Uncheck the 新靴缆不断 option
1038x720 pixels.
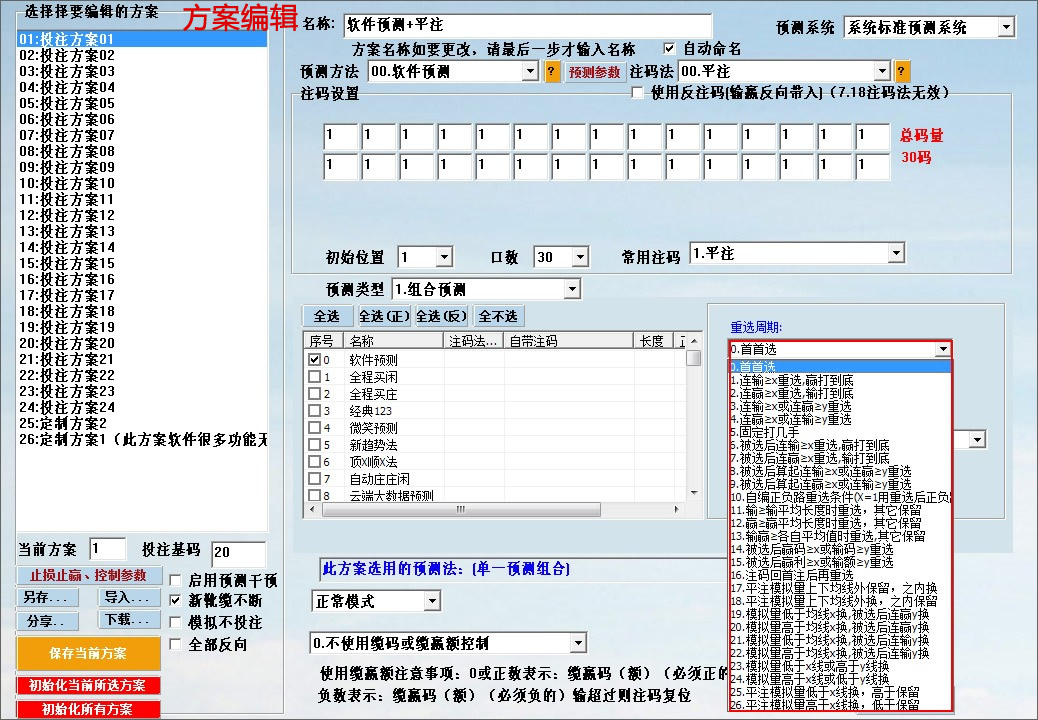pos(173,600)
